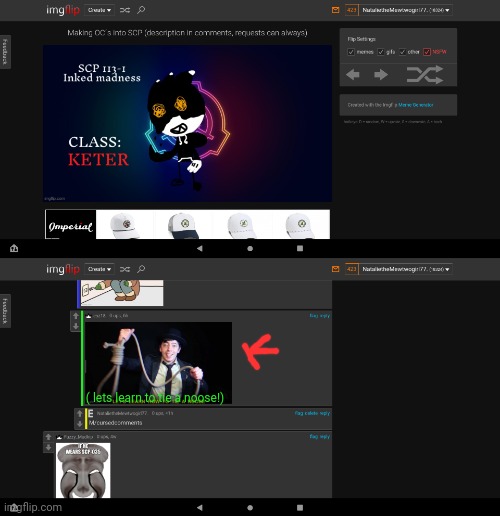
Task: Expand the Create dropdown in lower header
Action: 99,269
